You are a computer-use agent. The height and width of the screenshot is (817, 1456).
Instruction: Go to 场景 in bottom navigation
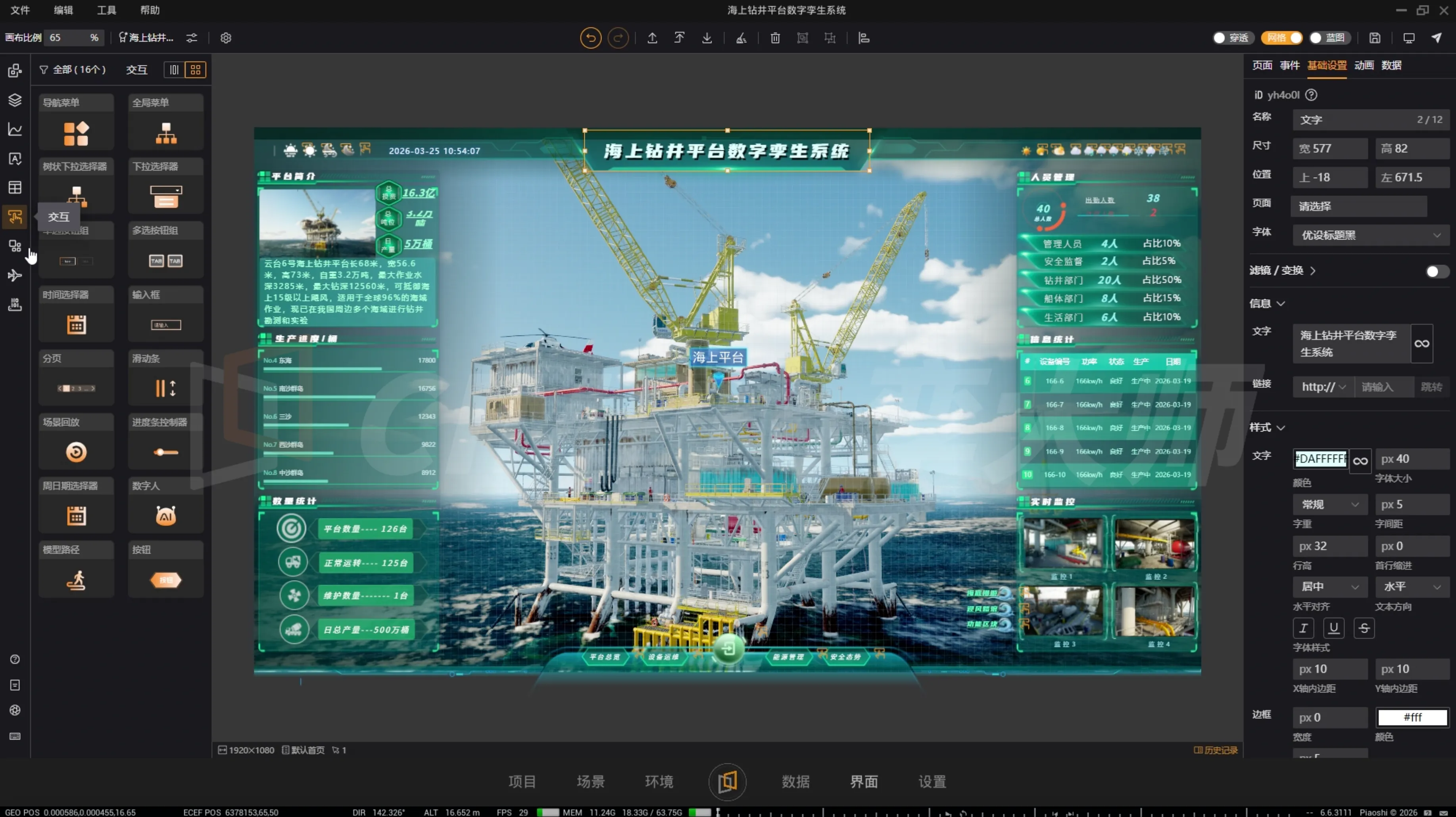pyautogui.click(x=591, y=781)
